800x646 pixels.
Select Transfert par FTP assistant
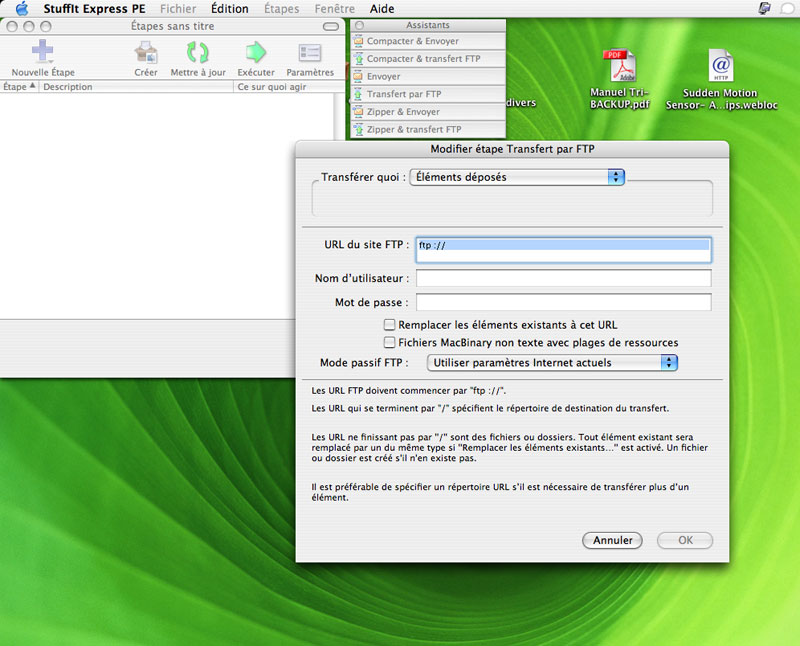[x=428, y=94]
